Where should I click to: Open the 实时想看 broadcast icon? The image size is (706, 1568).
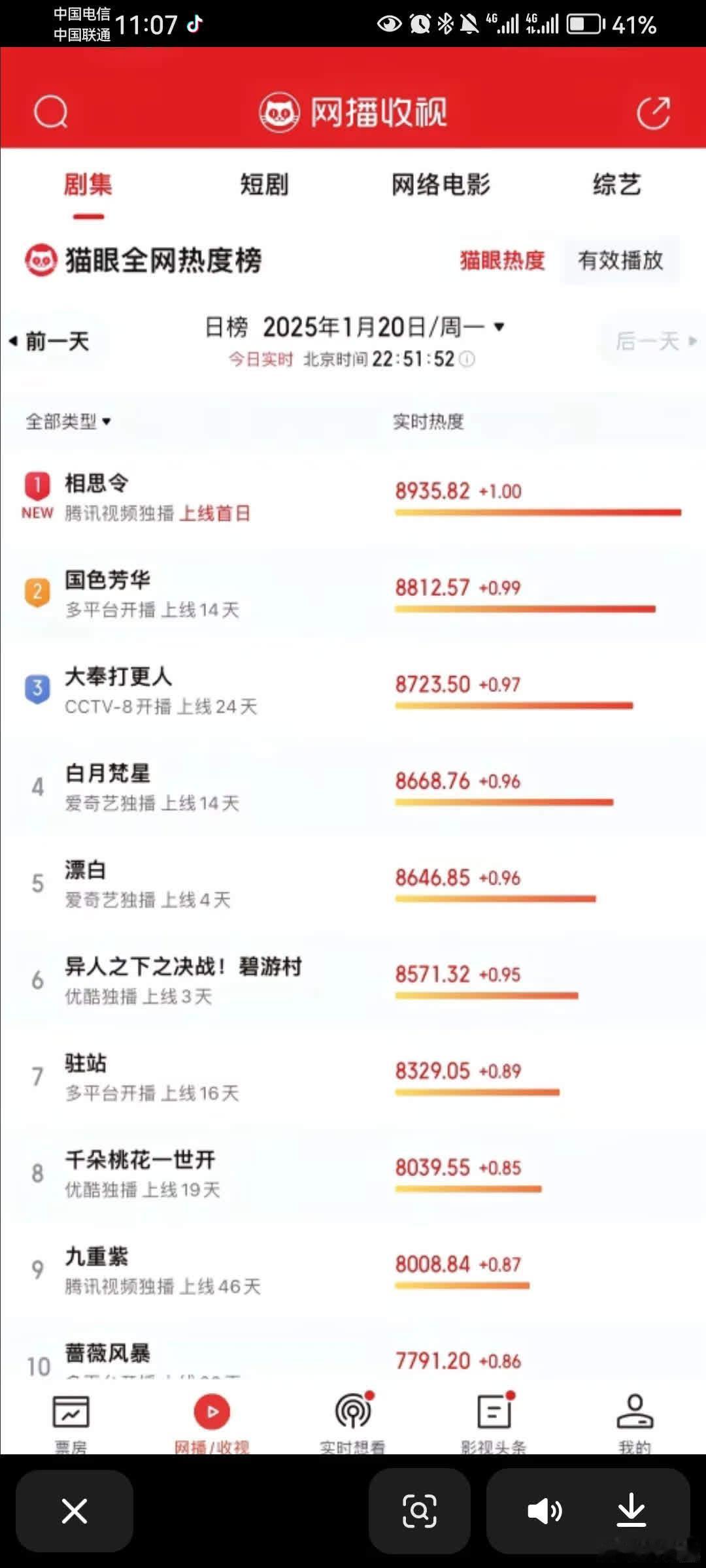tap(354, 1411)
